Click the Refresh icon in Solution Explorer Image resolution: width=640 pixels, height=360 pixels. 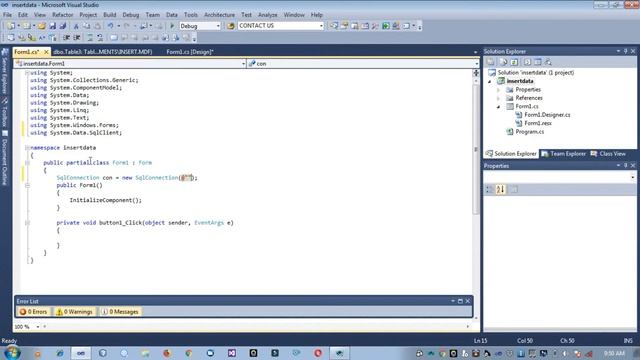click(514, 62)
